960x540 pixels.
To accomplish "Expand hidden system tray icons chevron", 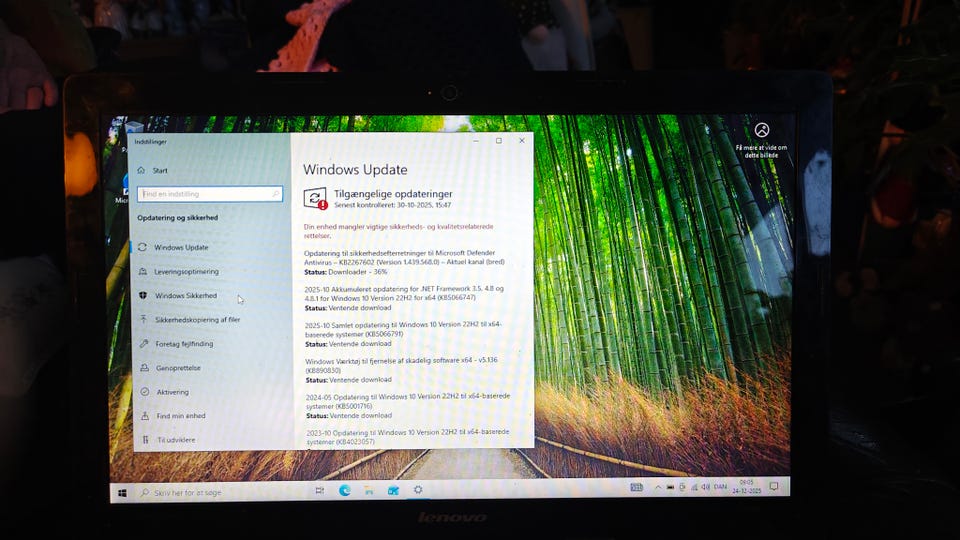I will (658, 488).
